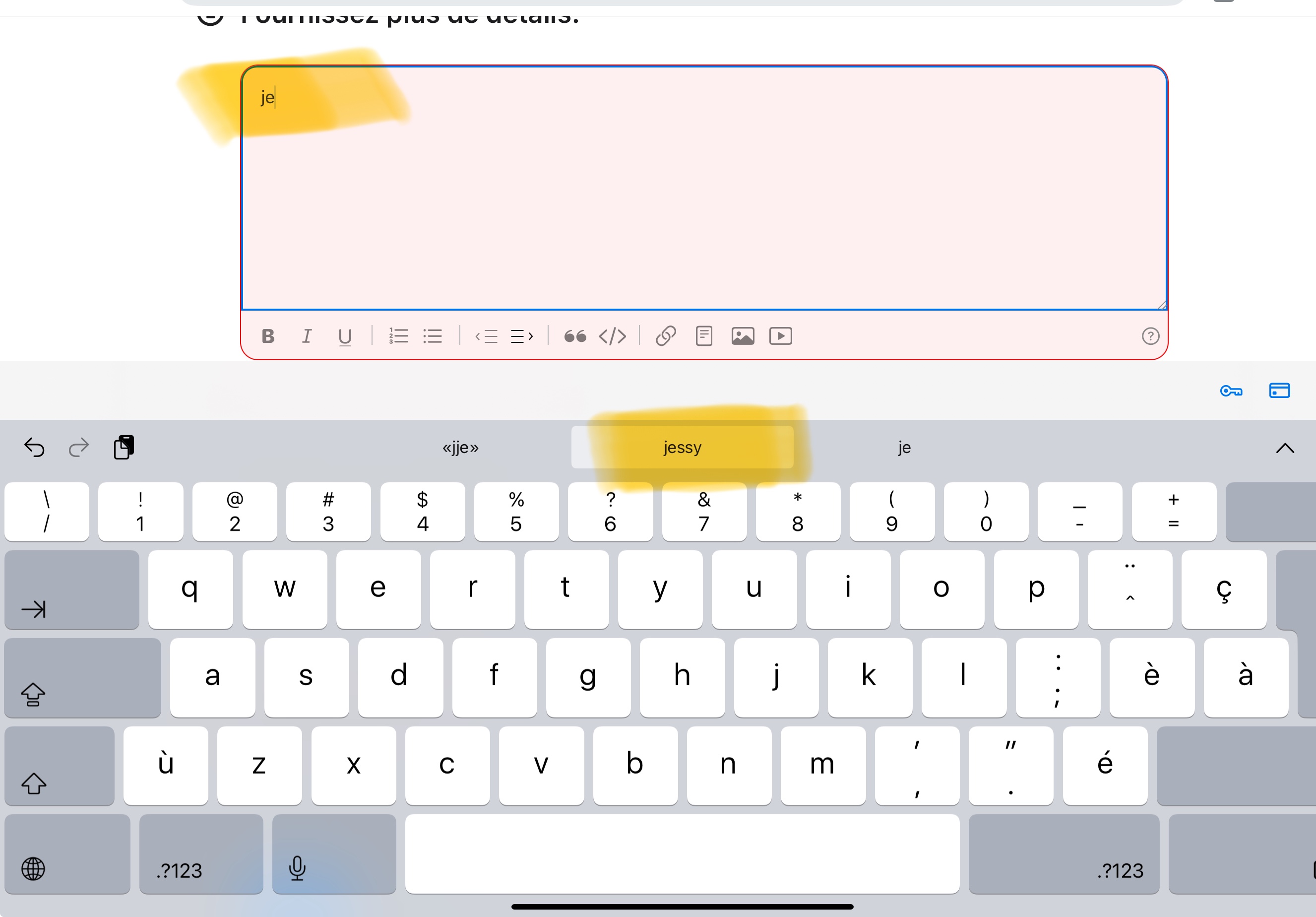Pick the "jessy" autocomplete suggestion
Viewport: 1316px width, 917px height.
point(682,447)
